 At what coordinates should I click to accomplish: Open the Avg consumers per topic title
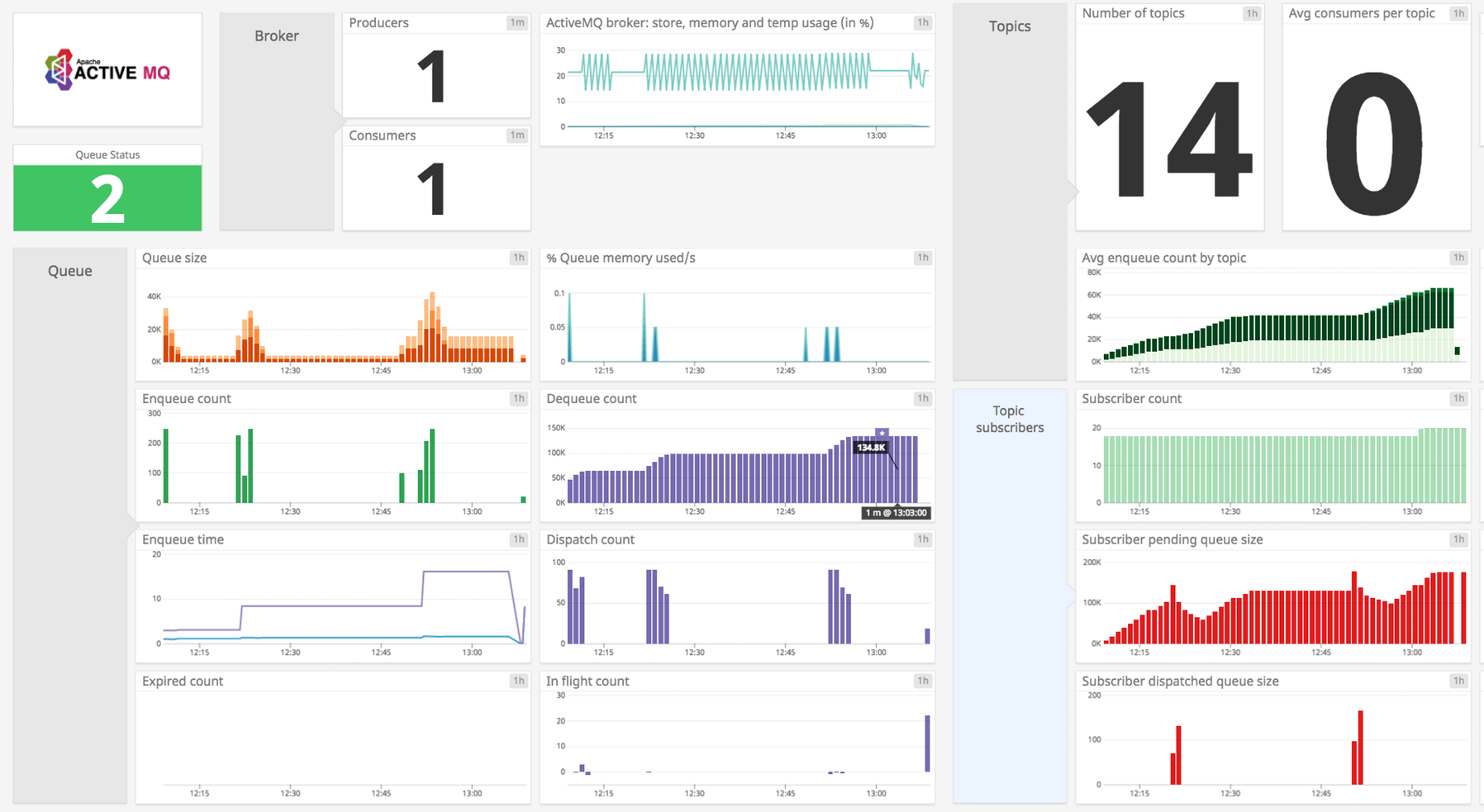click(x=1362, y=13)
